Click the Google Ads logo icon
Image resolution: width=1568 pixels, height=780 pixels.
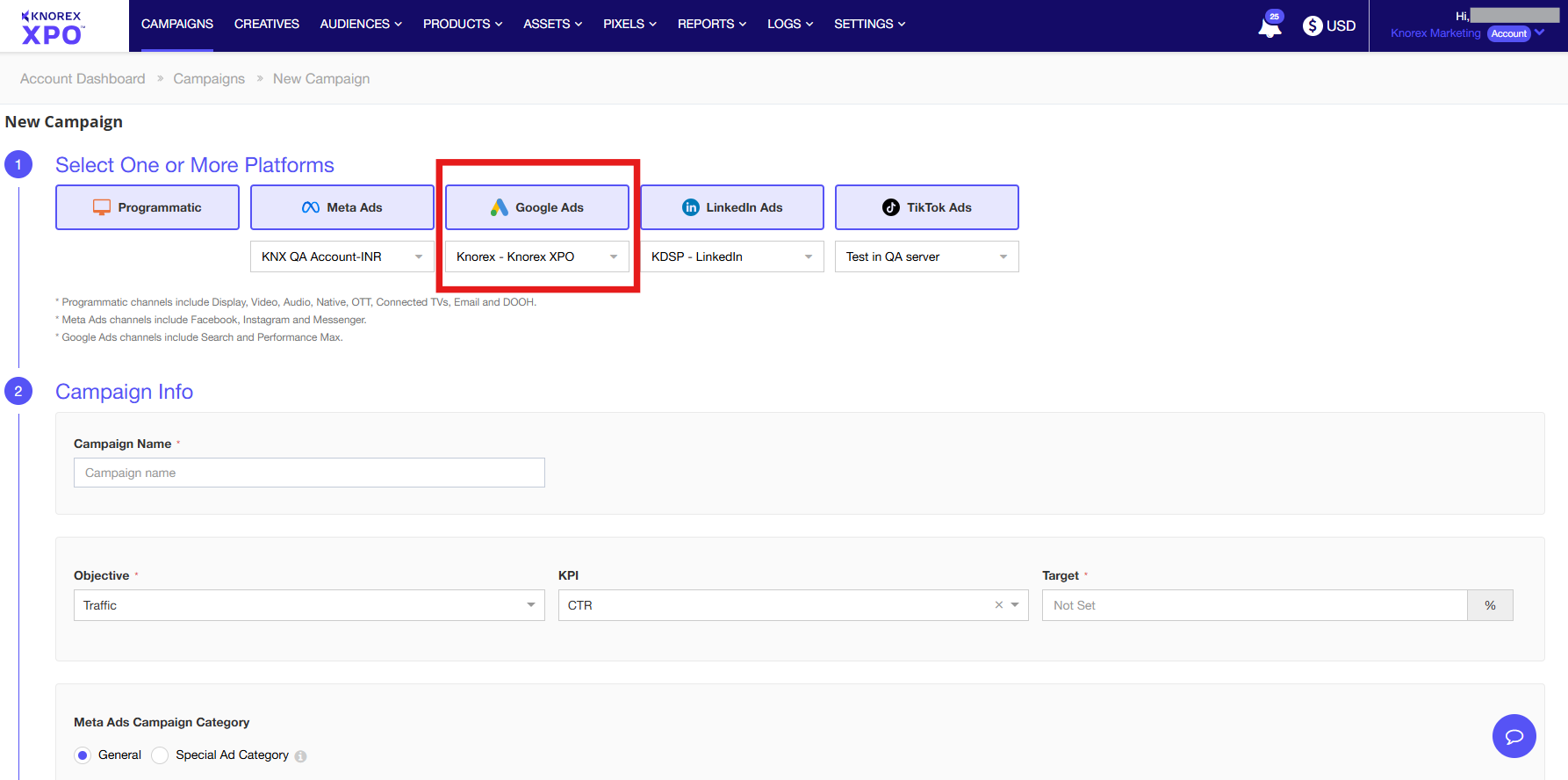pyautogui.click(x=500, y=207)
